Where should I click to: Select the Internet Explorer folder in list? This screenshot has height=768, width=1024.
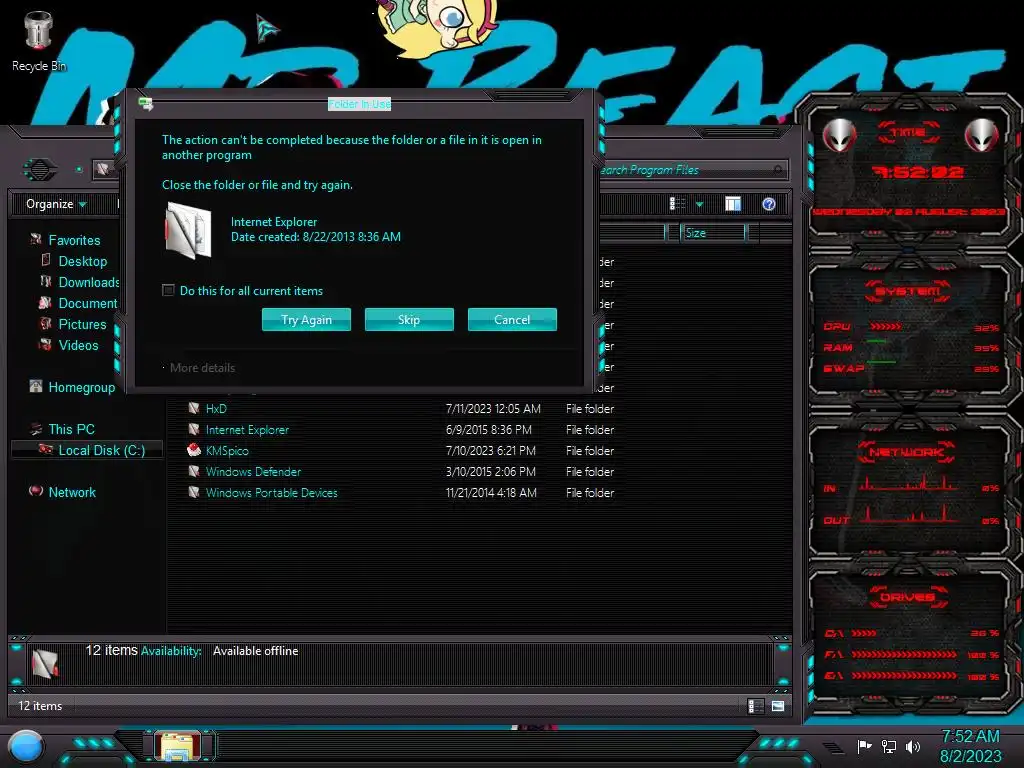point(247,430)
